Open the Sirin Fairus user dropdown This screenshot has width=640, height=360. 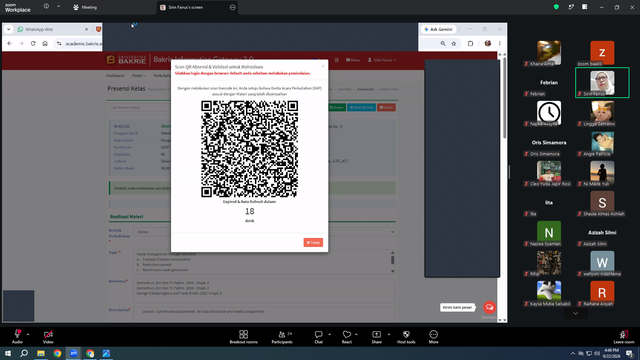(382, 60)
